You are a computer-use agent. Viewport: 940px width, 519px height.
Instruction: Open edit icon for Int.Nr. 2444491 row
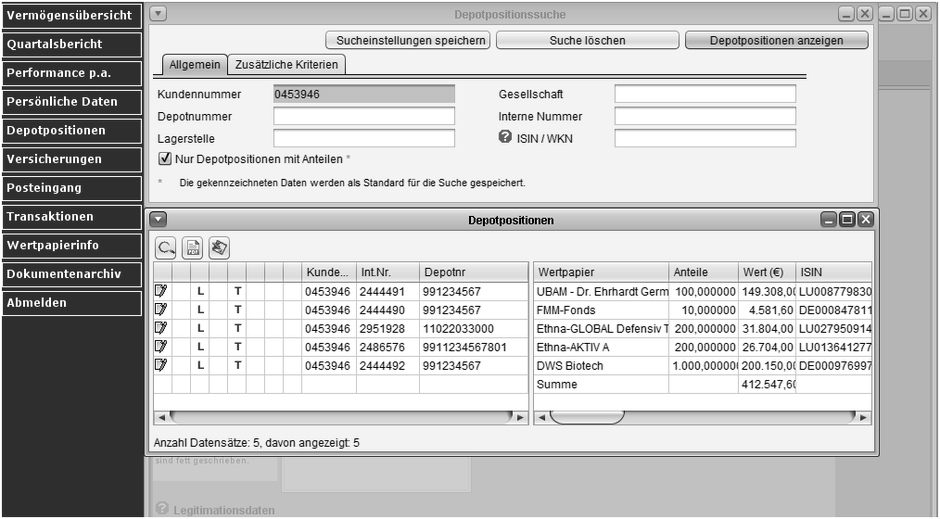pos(160,291)
